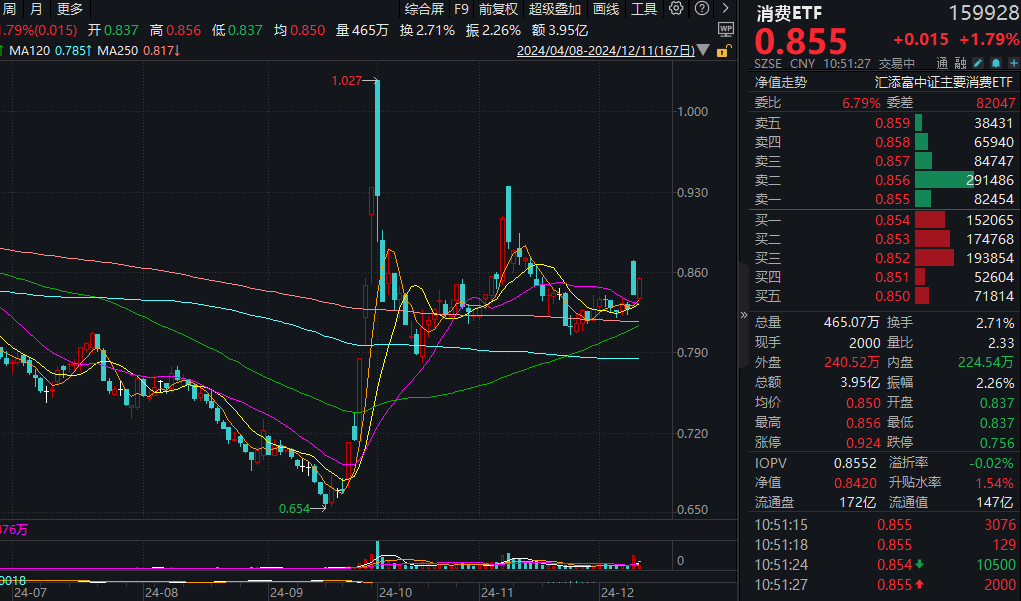Click the 综合屏 button
This screenshot has height=601, width=1021.
pos(424,9)
